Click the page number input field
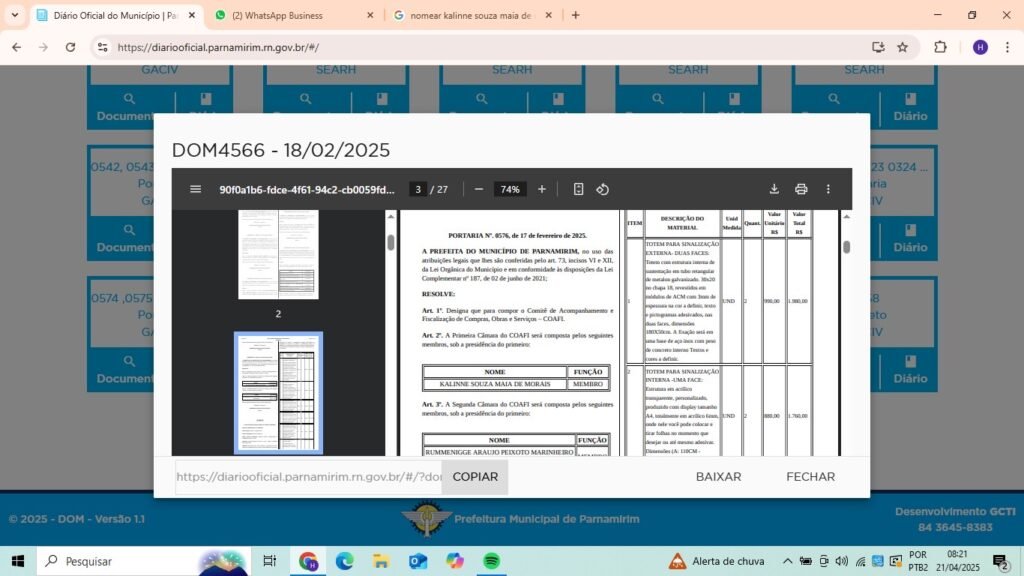 [x=419, y=189]
